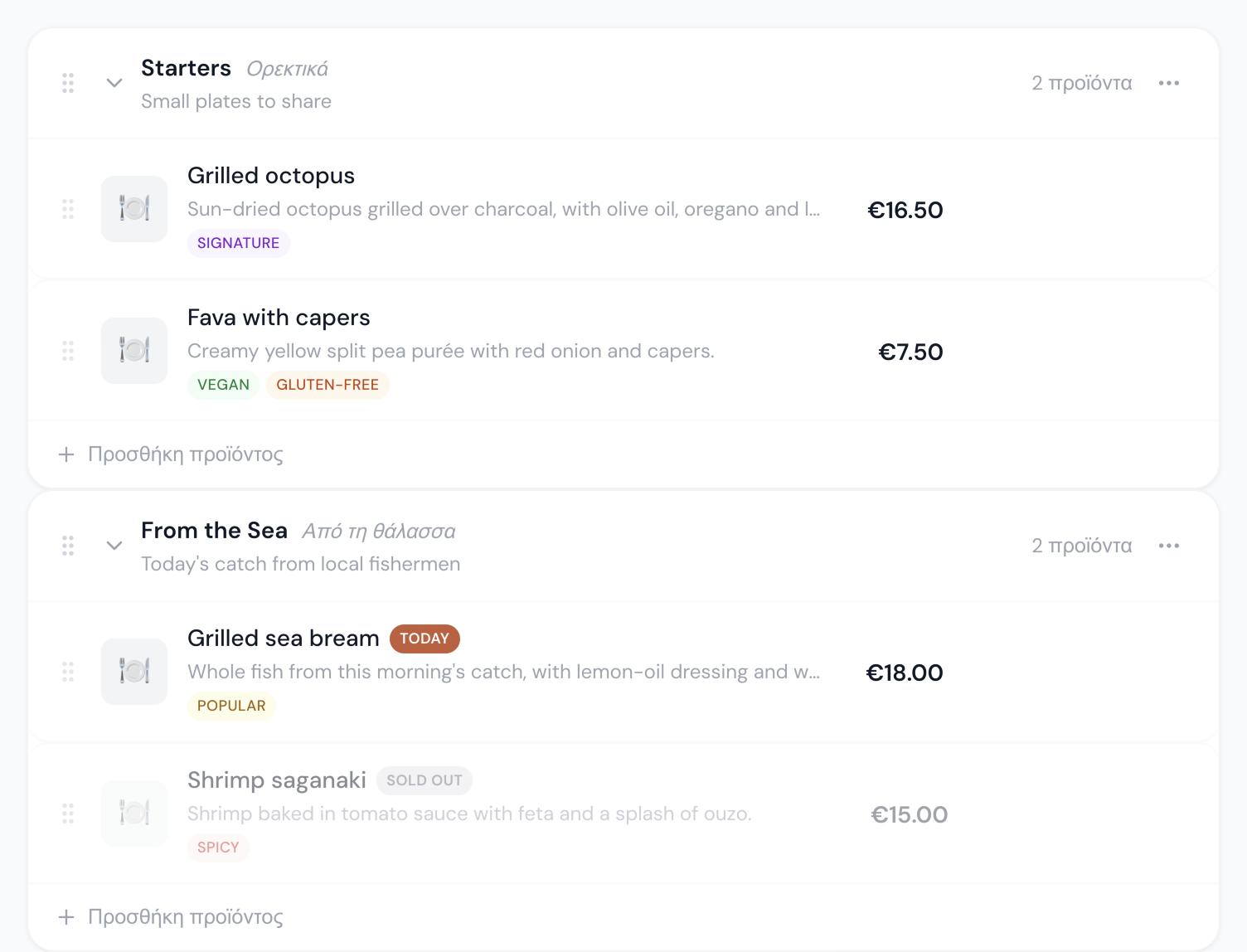Click the Fava with capers drag handle
1247x952 pixels.
(68, 351)
